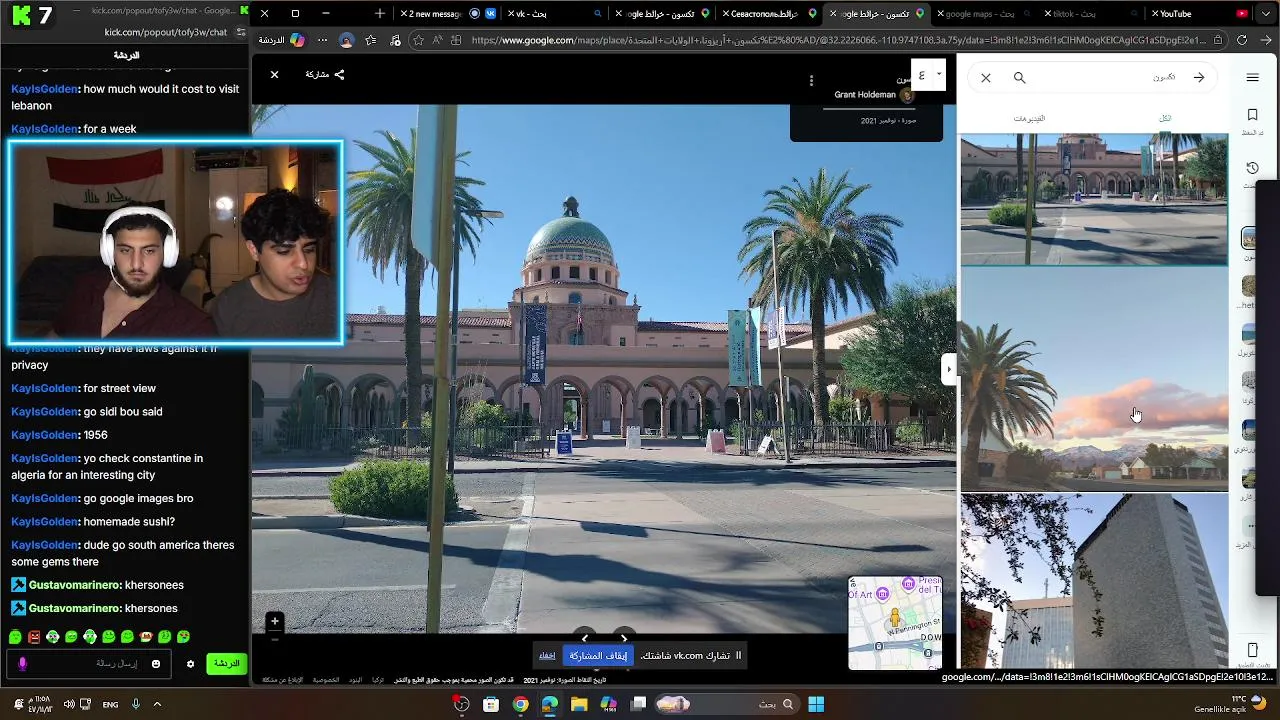Click the purple microphone icon in chat input

pyautogui.click(x=23, y=664)
